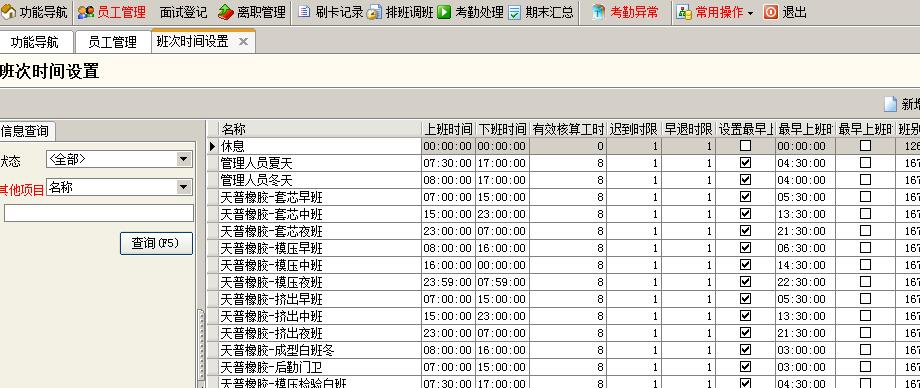This screenshot has height=388, width=920.
Task: Sort by 有效核算工时 column header
Action: coord(567,129)
